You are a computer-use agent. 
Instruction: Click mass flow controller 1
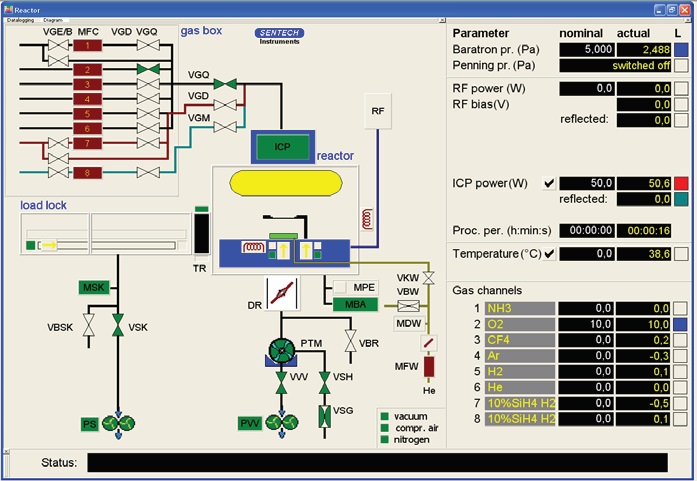coord(88,45)
